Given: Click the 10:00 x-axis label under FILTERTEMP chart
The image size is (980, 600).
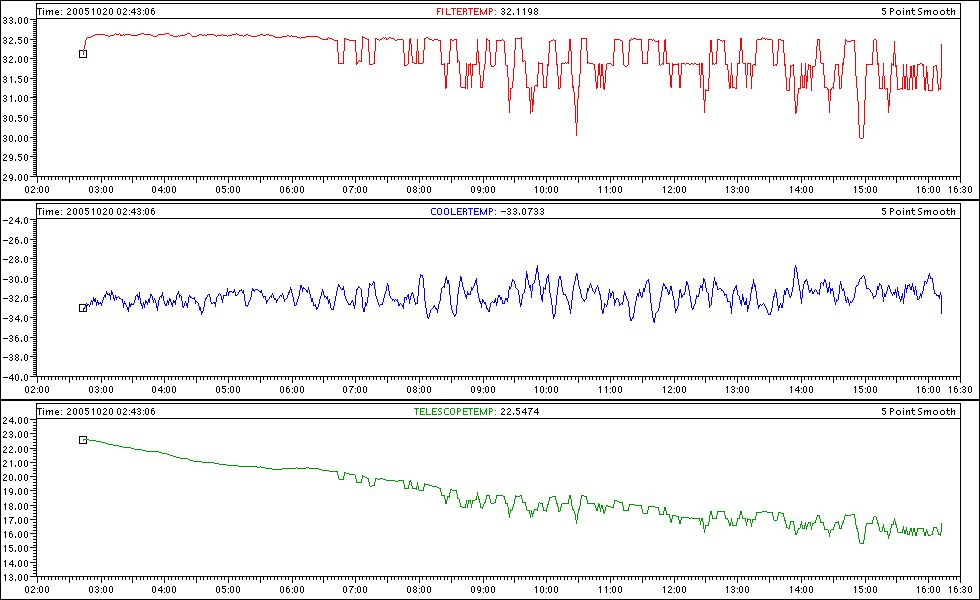Looking at the screenshot, I should click(546, 189).
